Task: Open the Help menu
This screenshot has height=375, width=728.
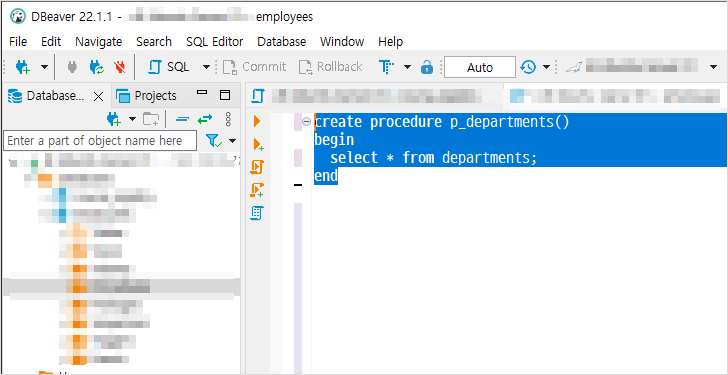Action: pyautogui.click(x=390, y=42)
